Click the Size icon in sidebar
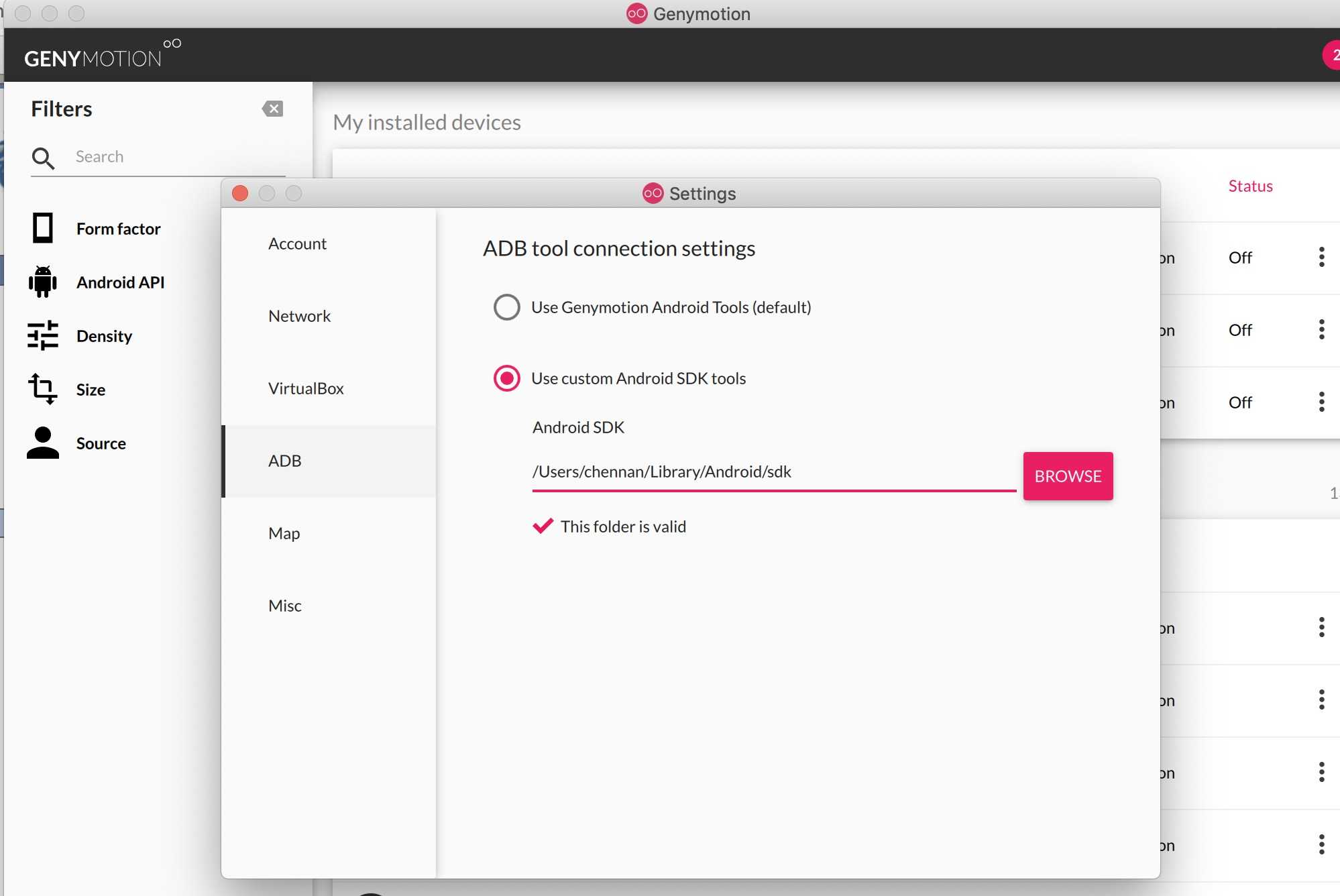 click(x=42, y=389)
